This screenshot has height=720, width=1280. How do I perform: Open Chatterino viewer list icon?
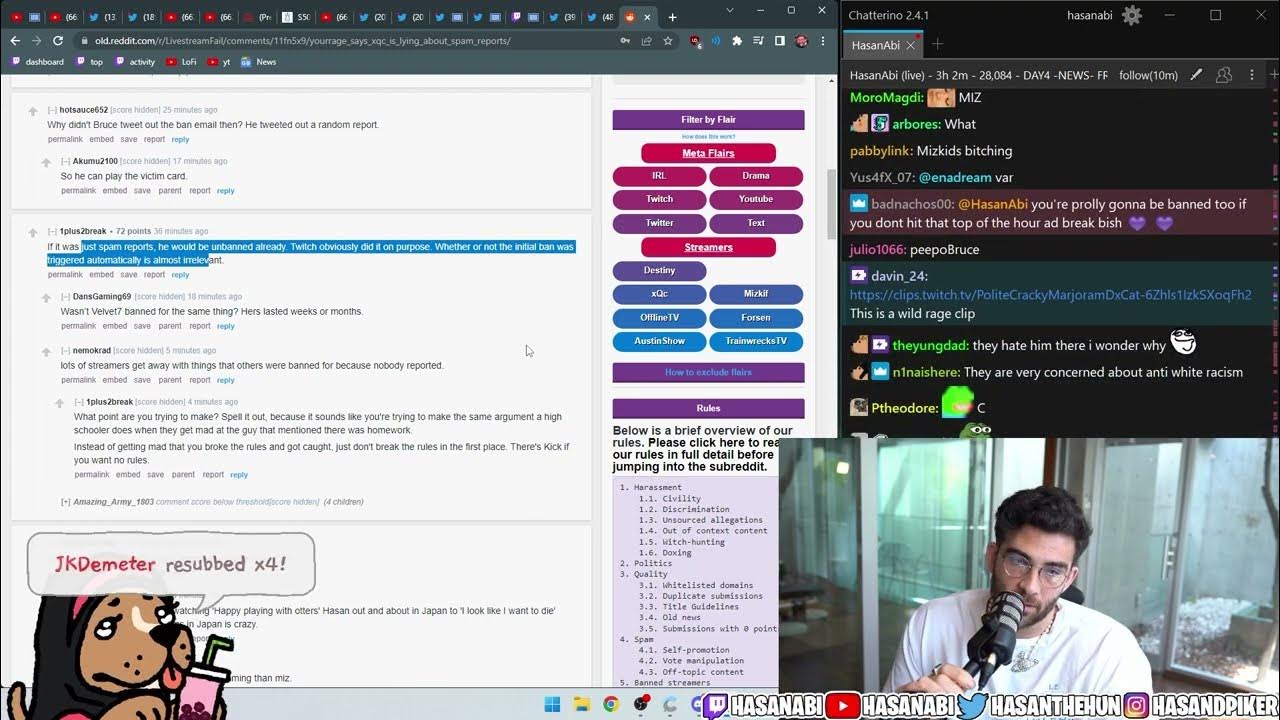tap(1223, 75)
